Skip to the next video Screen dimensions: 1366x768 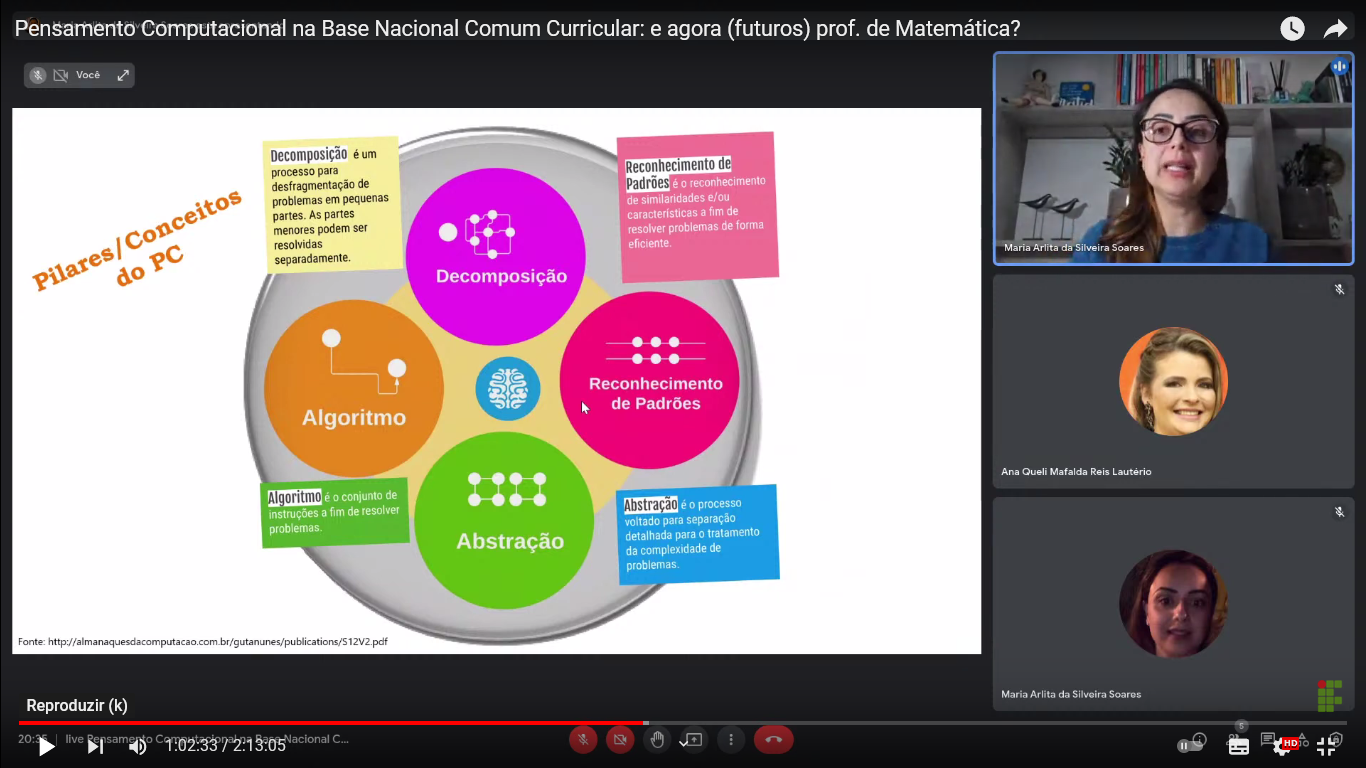click(95, 746)
